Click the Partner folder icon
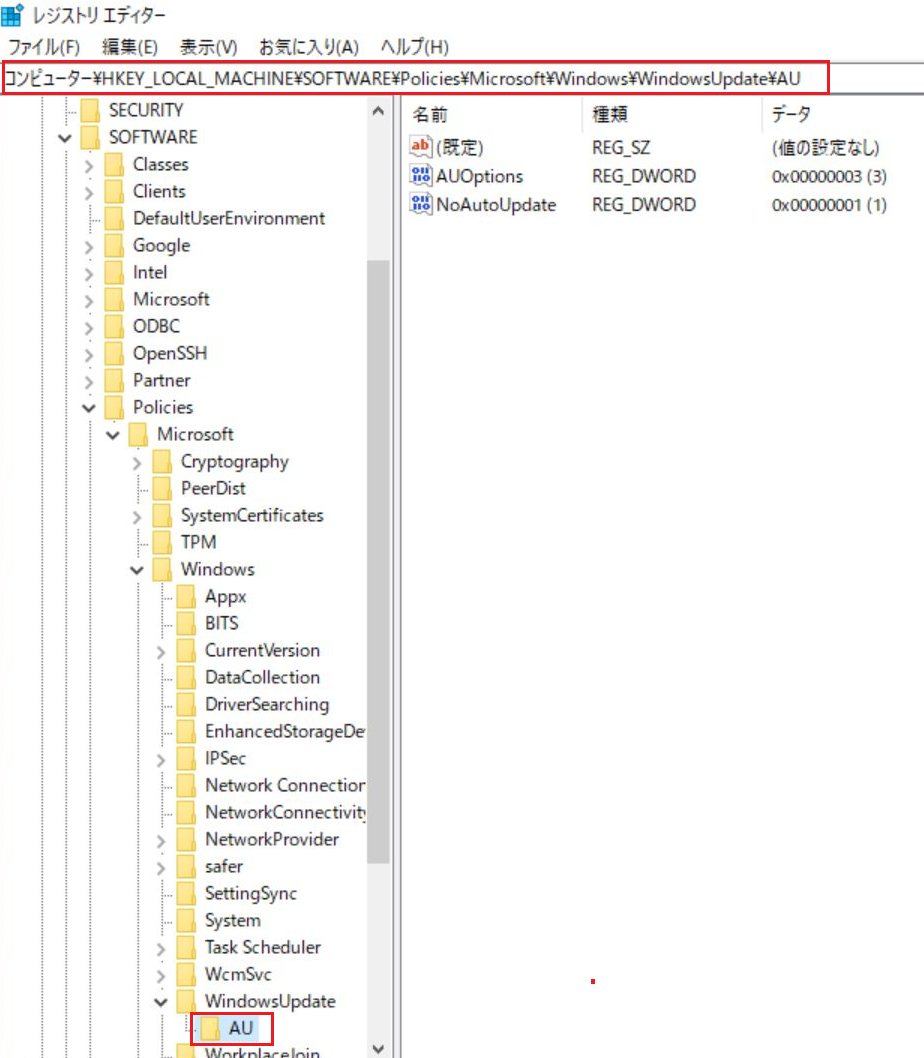The width and height of the screenshot is (924, 1058). pyautogui.click(x=114, y=380)
